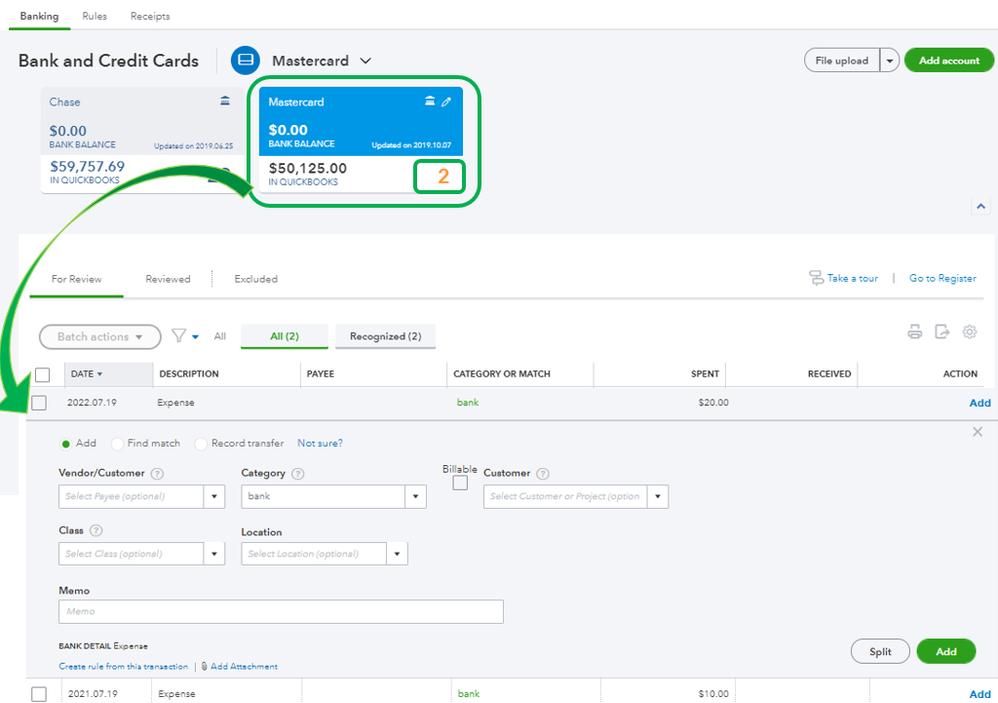Open the For Review tab

[76, 279]
